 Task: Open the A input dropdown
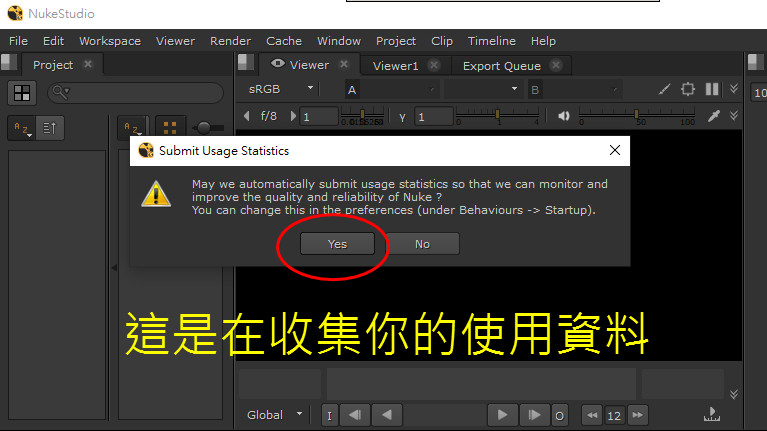tap(391, 90)
